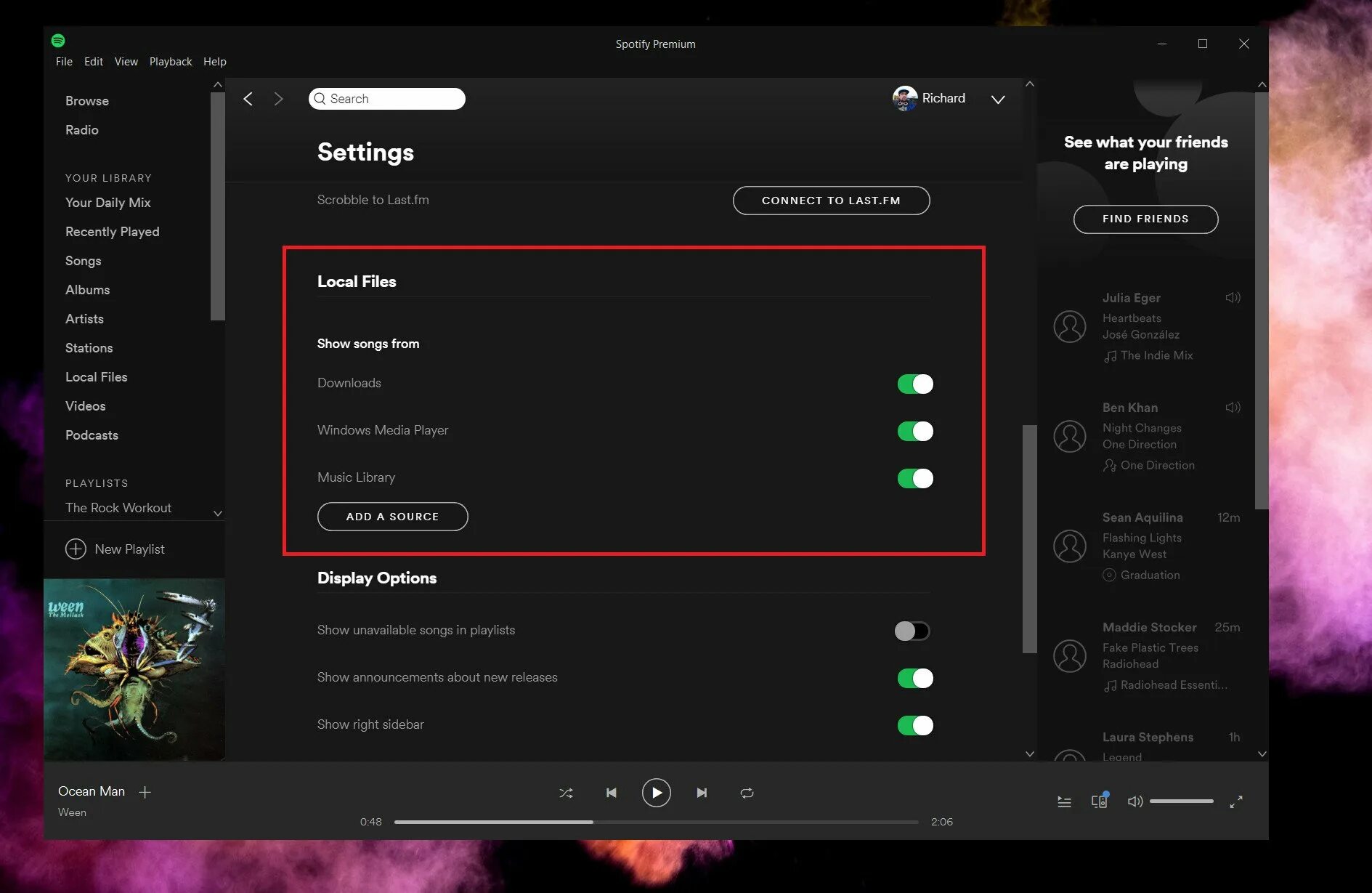
Task: Open the devices available icon
Action: 1100,801
